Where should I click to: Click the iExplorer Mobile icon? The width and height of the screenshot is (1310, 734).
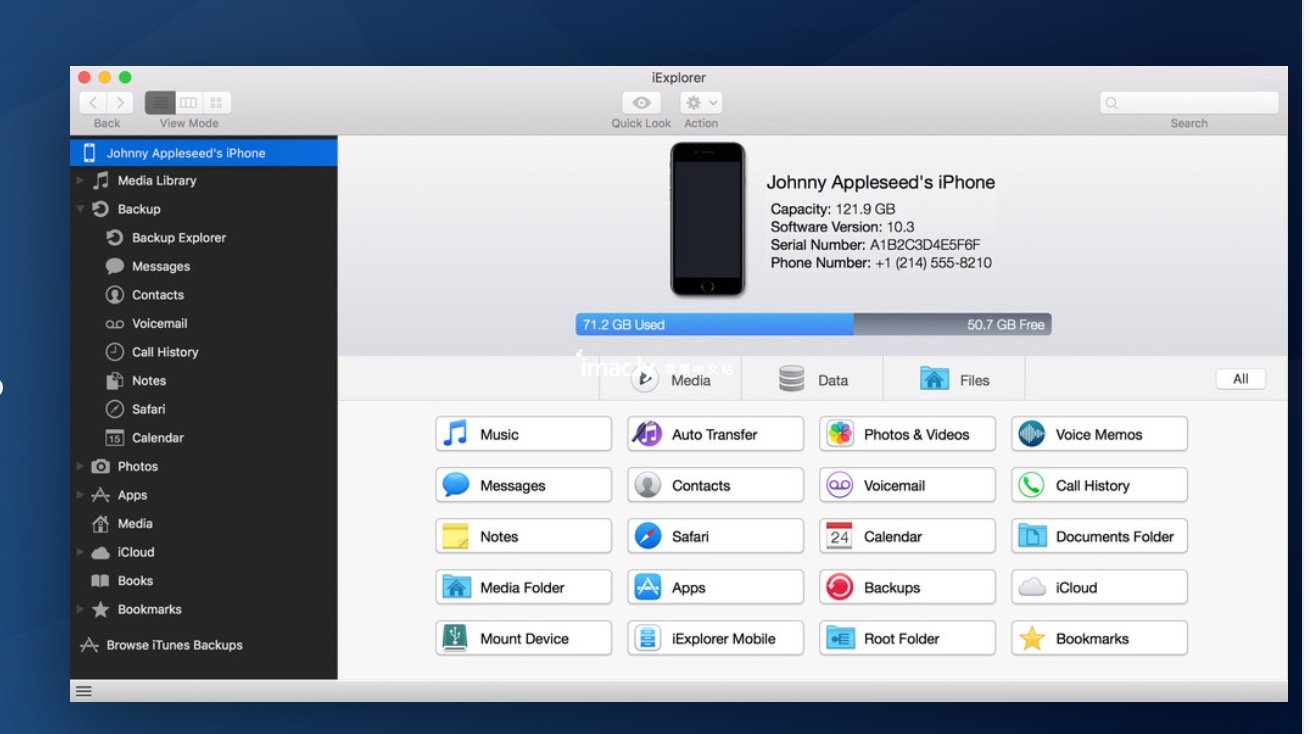coord(648,639)
